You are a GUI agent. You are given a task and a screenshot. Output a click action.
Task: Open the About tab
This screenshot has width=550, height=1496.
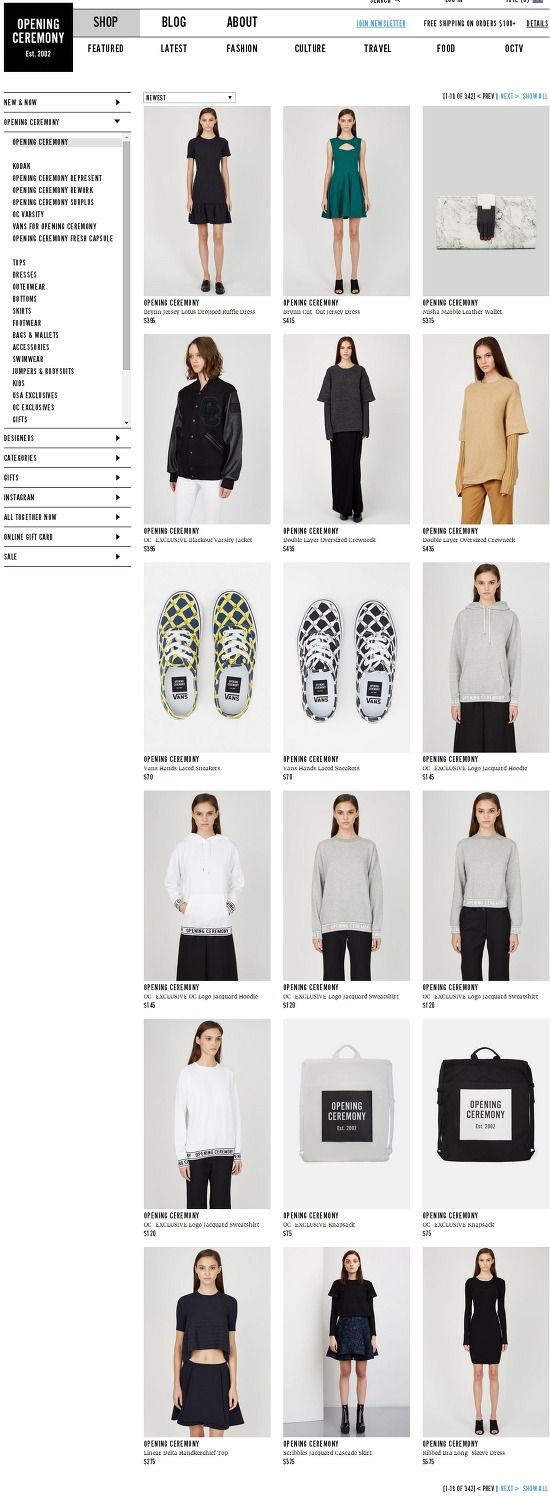[x=242, y=22]
